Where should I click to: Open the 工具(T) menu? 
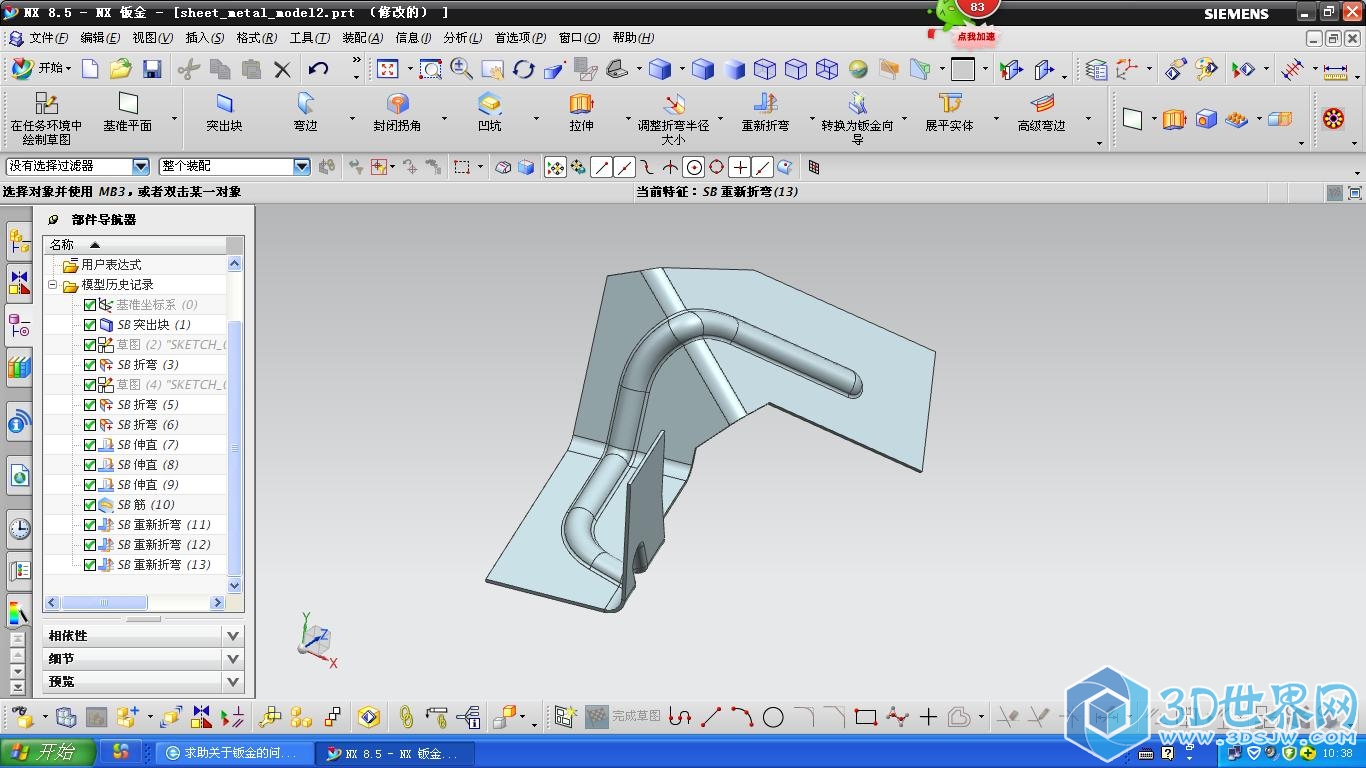309,38
